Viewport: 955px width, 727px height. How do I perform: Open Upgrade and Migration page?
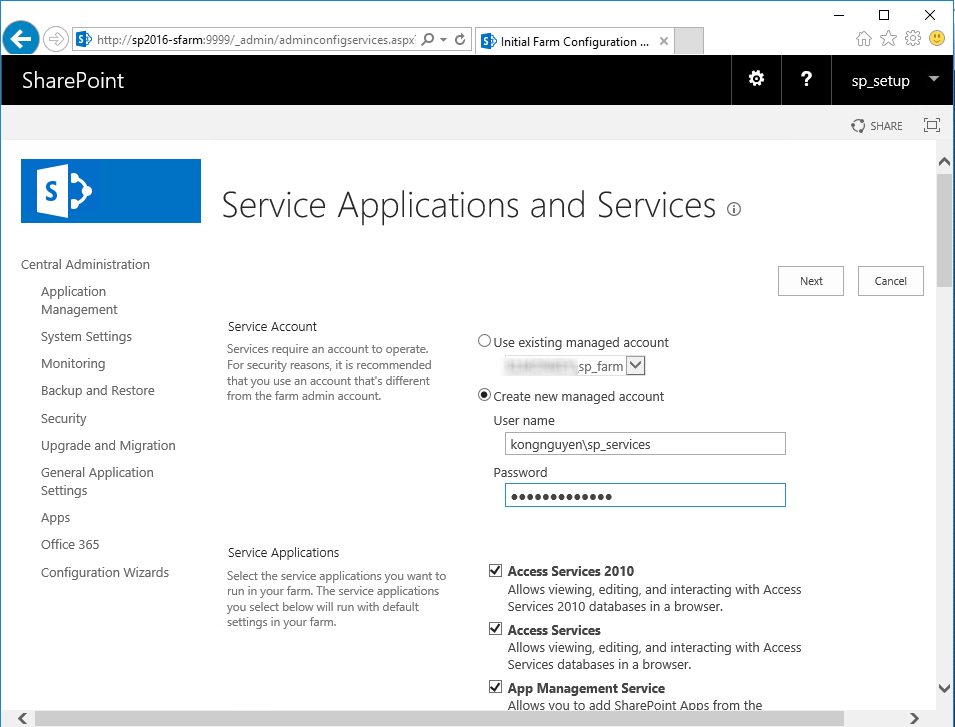[x=108, y=446]
